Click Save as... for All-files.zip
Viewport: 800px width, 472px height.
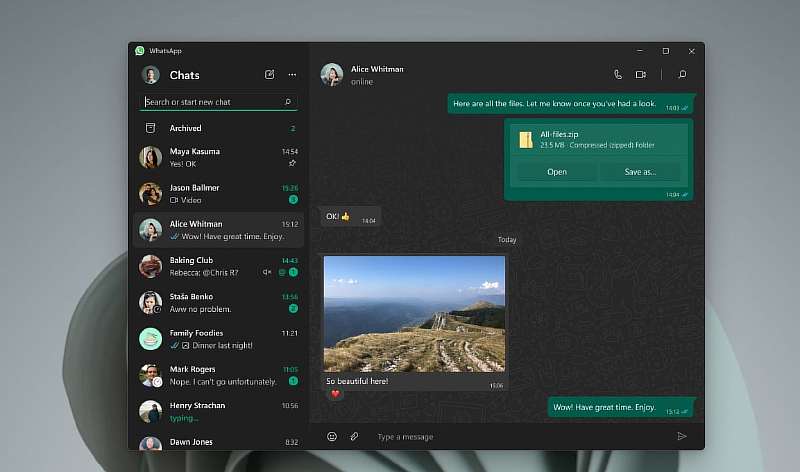pos(640,172)
